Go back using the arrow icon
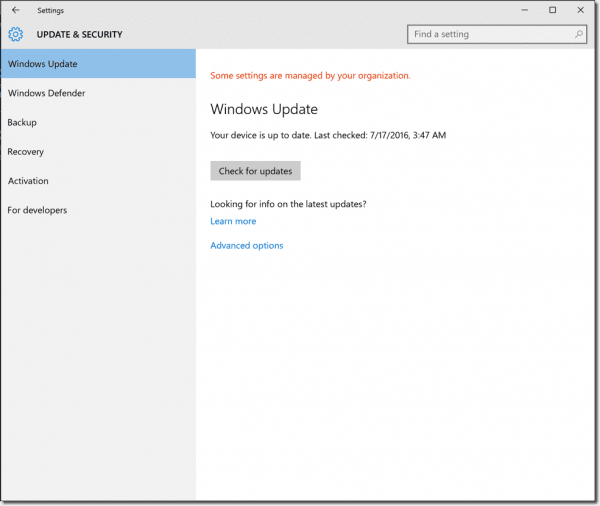This screenshot has width=600, height=506. tap(16, 10)
